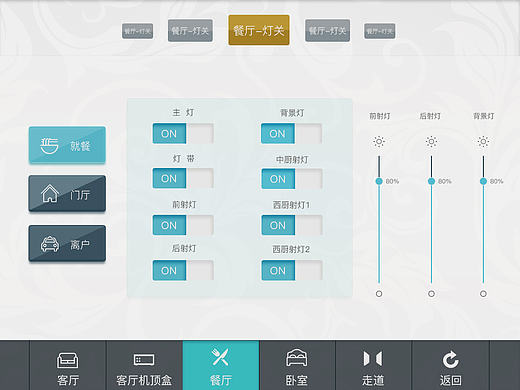
Task: Tap the minimum circle below 前射灯 slider
Action: 379,294
